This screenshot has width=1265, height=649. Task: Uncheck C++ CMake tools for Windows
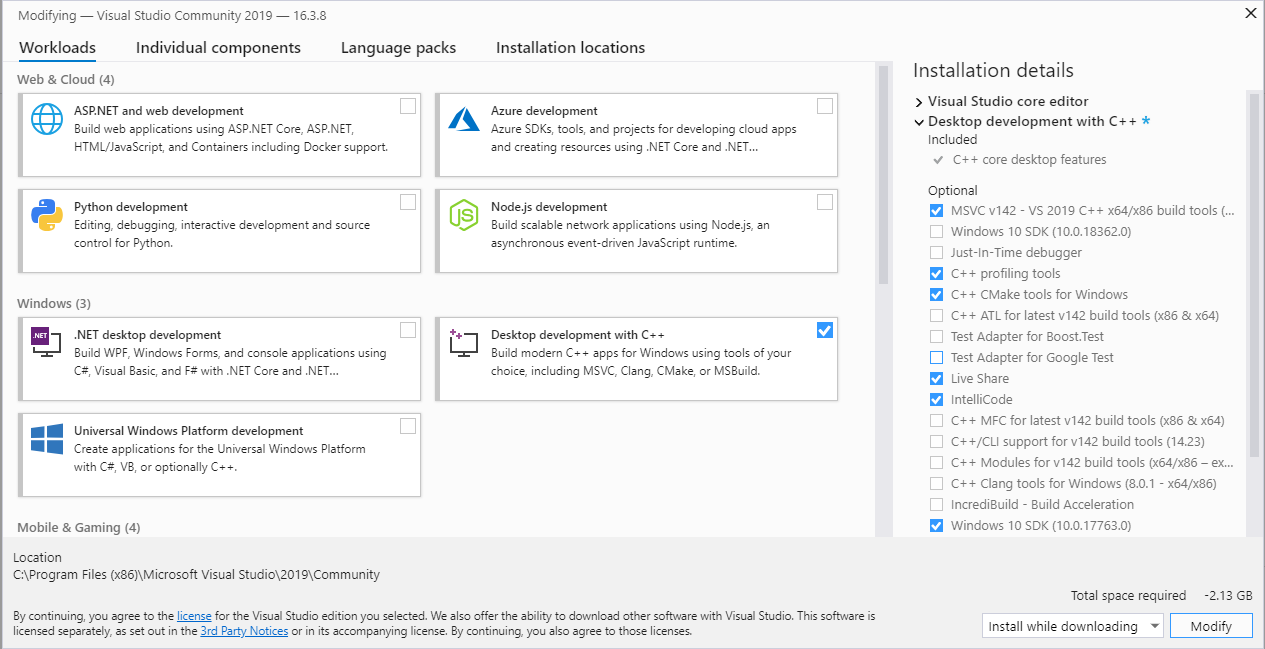click(936, 295)
